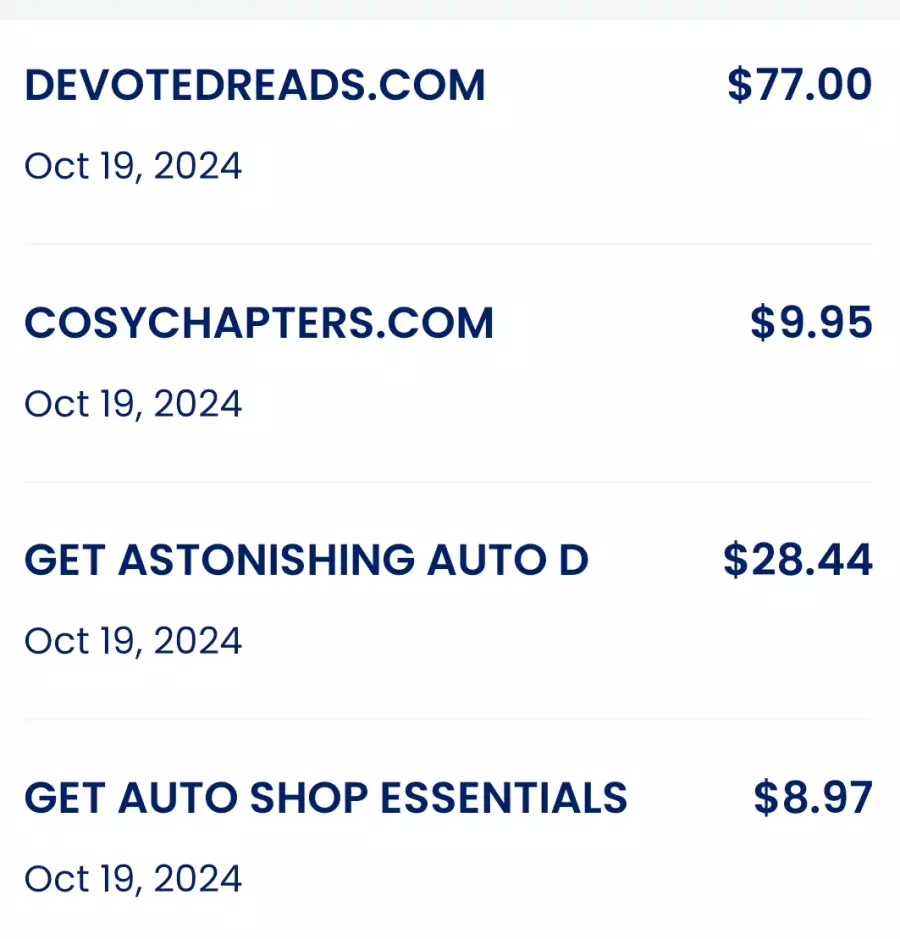The image size is (900, 939).
Task: Click blank space between ESSENTIALS and $8.97
Action: pos(690,798)
